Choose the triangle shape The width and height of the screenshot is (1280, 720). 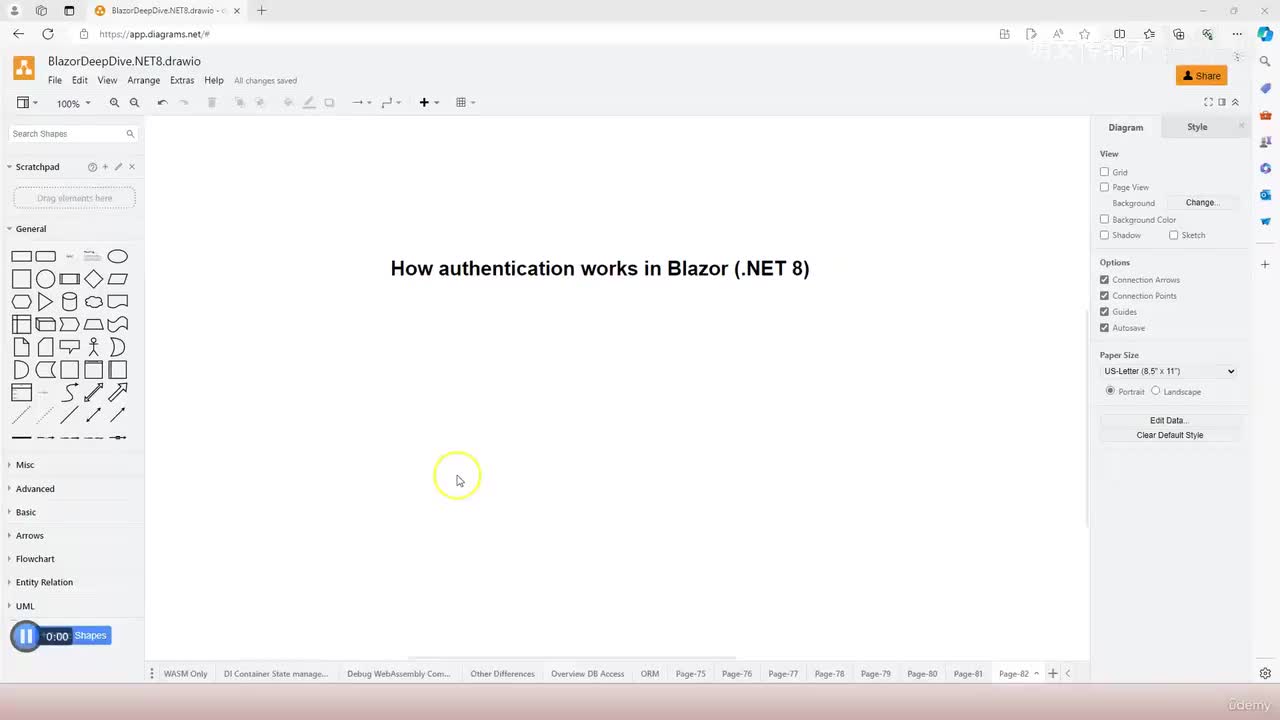[x=45, y=302]
